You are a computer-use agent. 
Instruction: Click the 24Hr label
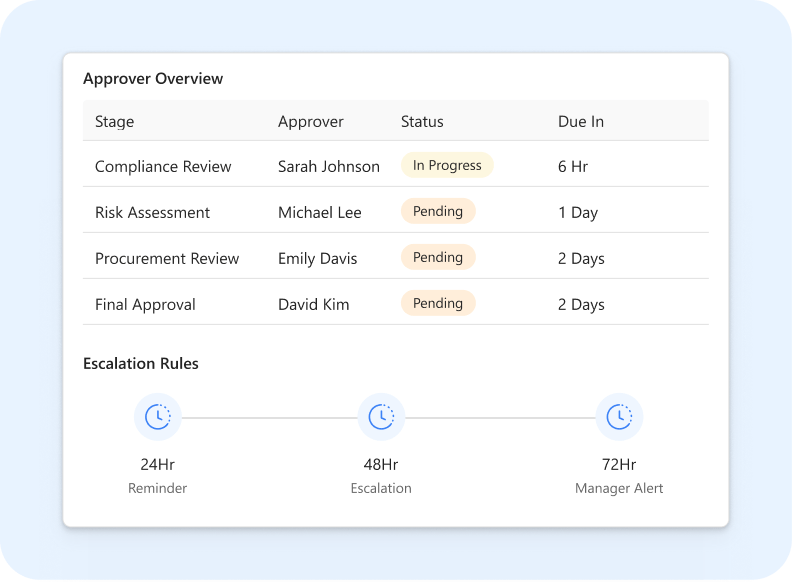[158, 464]
